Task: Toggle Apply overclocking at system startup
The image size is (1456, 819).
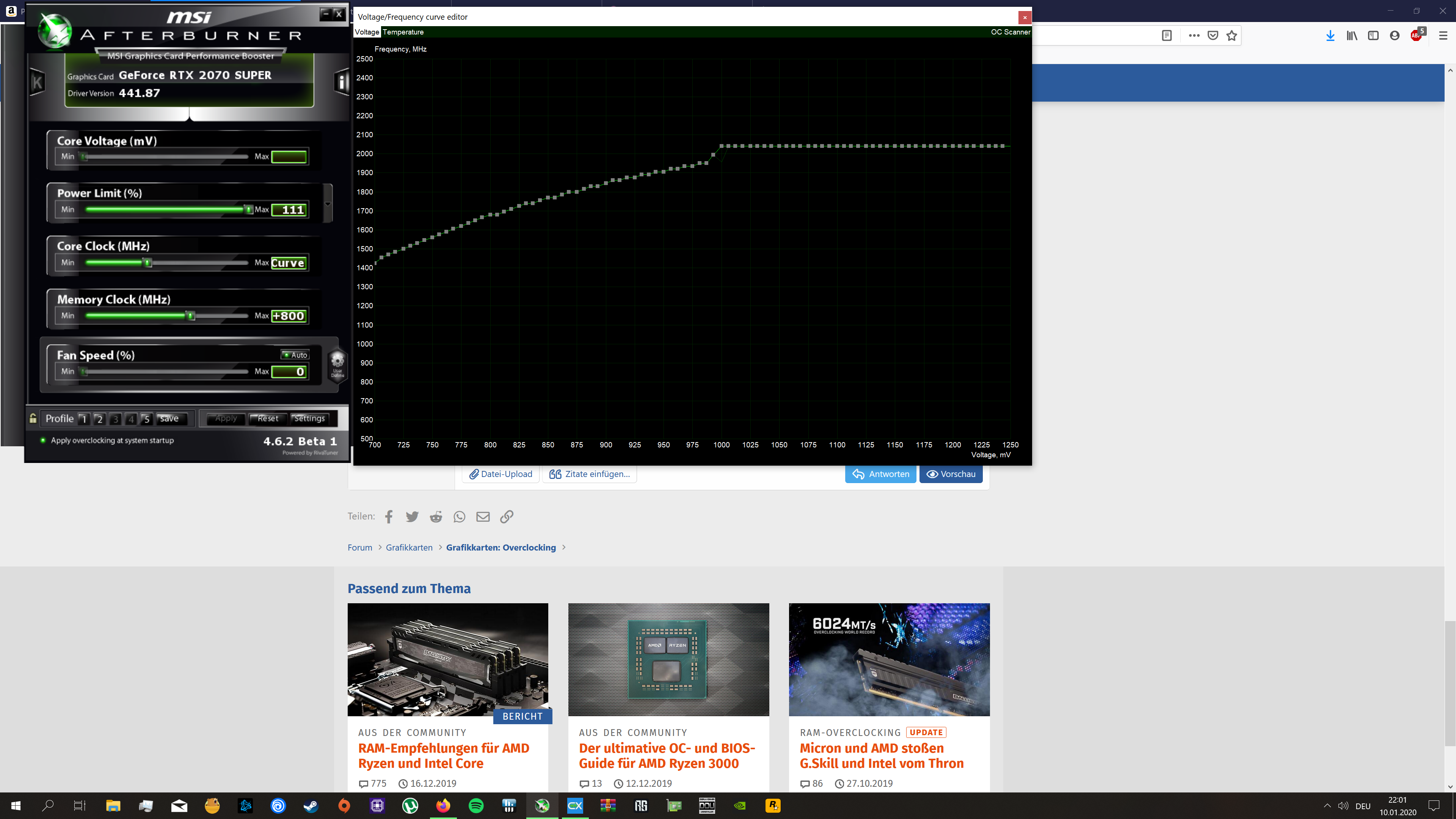Action: coord(43,440)
